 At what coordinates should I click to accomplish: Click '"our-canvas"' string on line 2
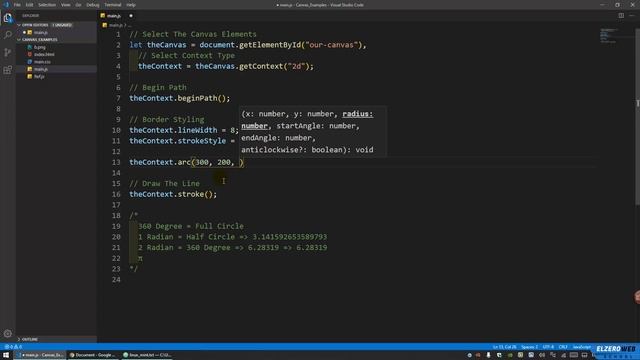[331, 45]
